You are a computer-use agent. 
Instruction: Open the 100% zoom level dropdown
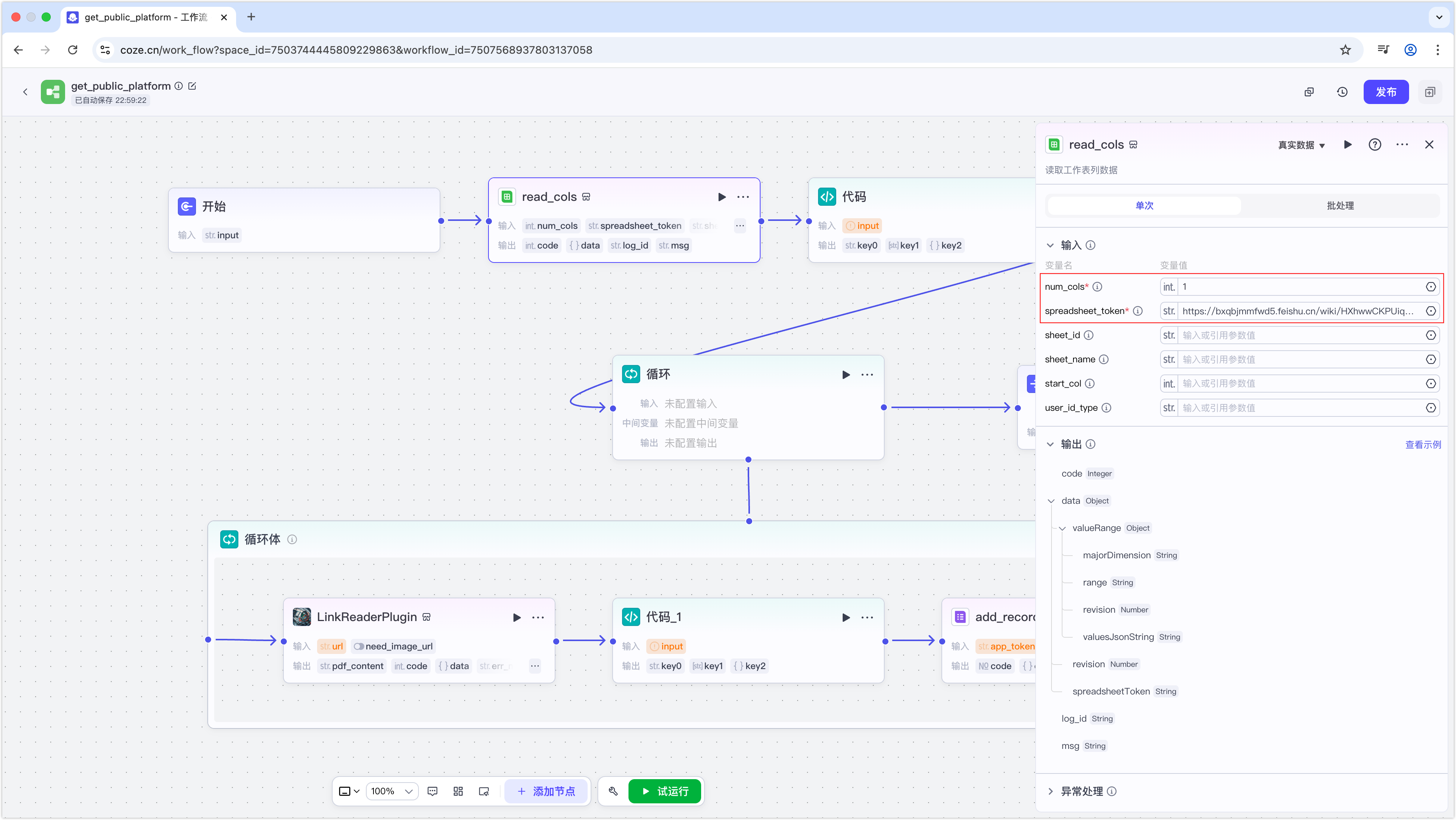click(392, 791)
